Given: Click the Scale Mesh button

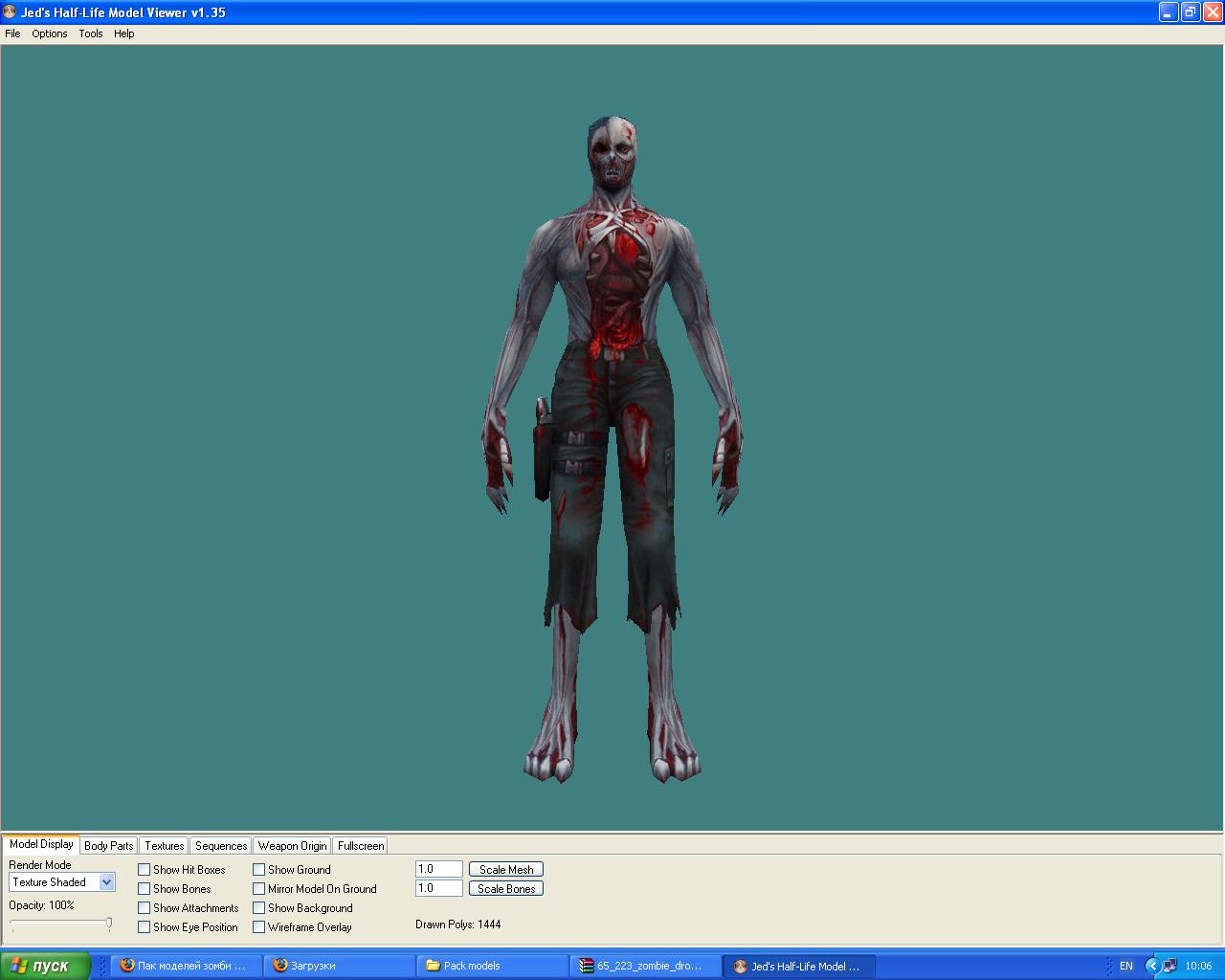Looking at the screenshot, I should (x=506, y=870).
